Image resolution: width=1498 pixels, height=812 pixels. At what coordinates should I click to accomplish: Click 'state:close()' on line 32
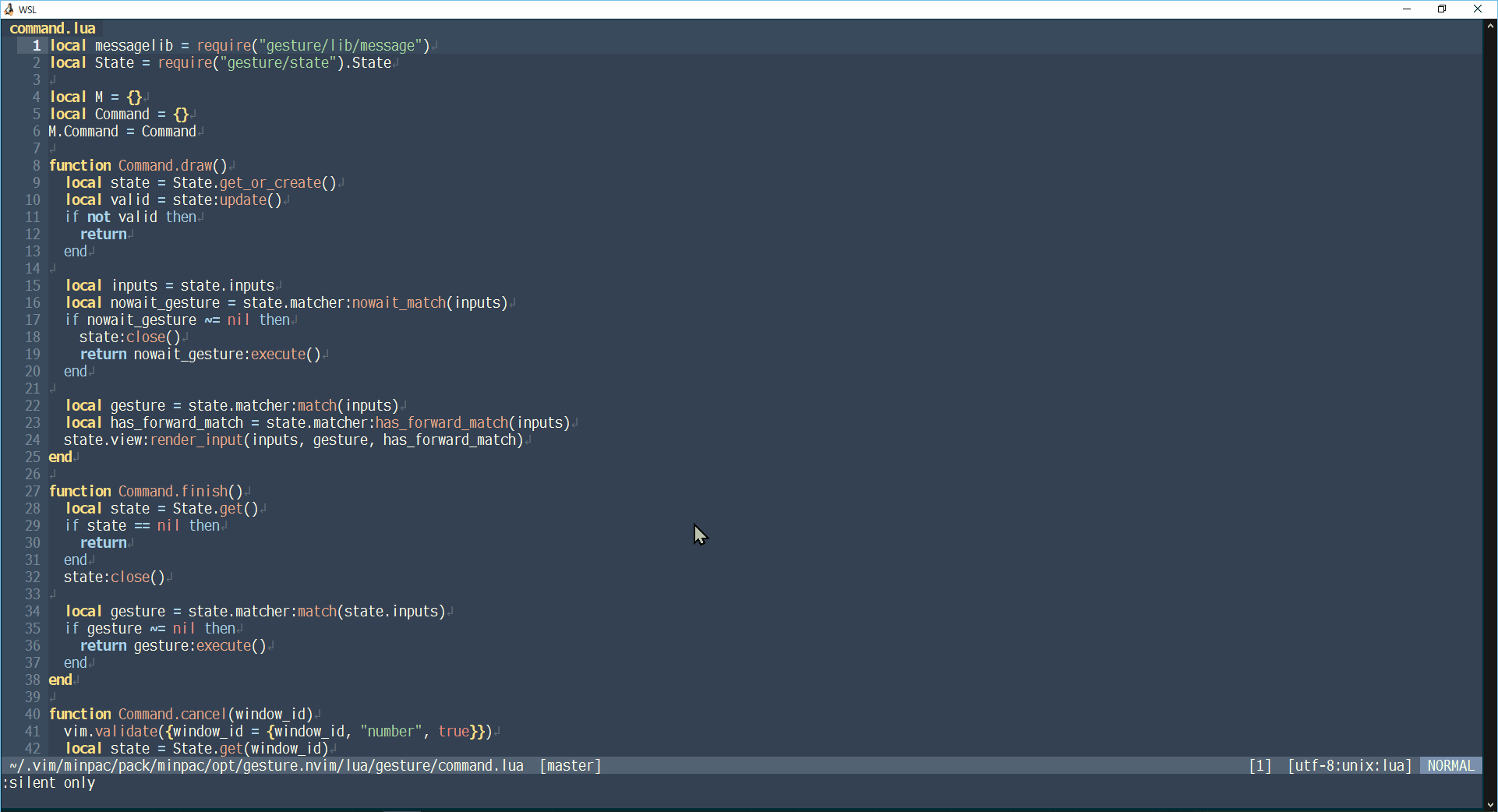115,577
